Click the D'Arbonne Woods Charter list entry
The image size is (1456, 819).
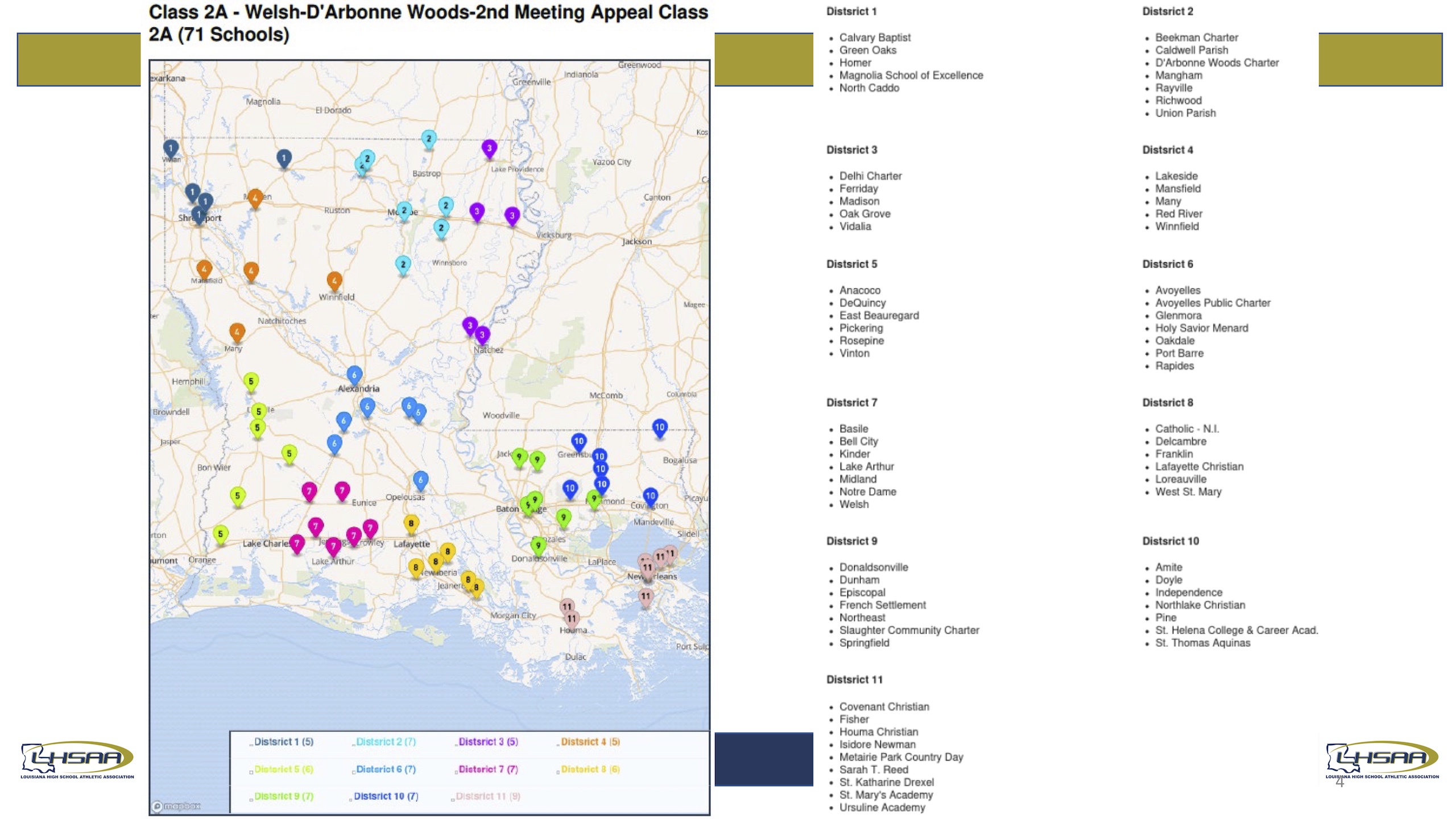point(1217,63)
